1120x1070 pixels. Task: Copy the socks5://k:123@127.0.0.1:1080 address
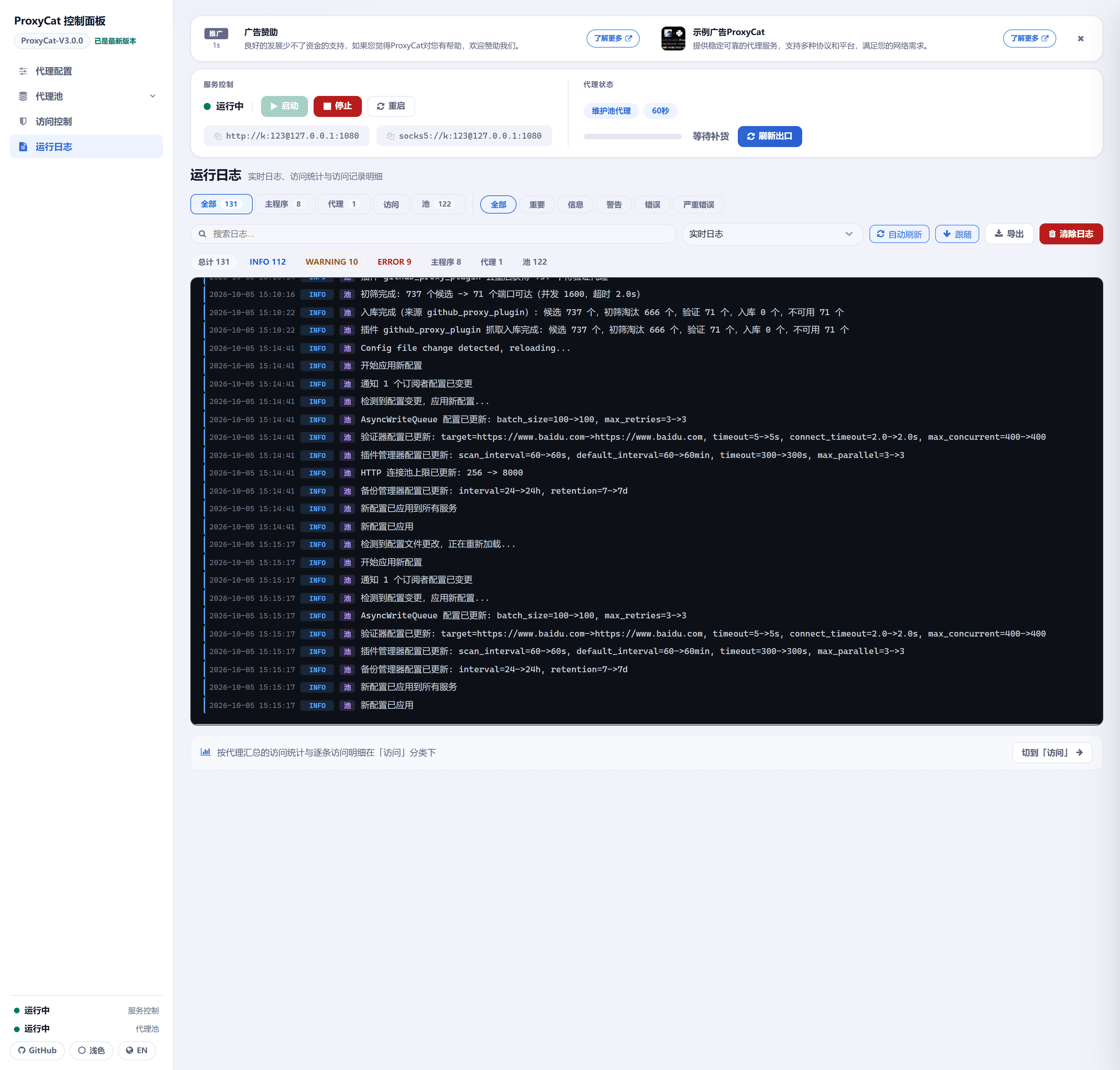(x=464, y=136)
